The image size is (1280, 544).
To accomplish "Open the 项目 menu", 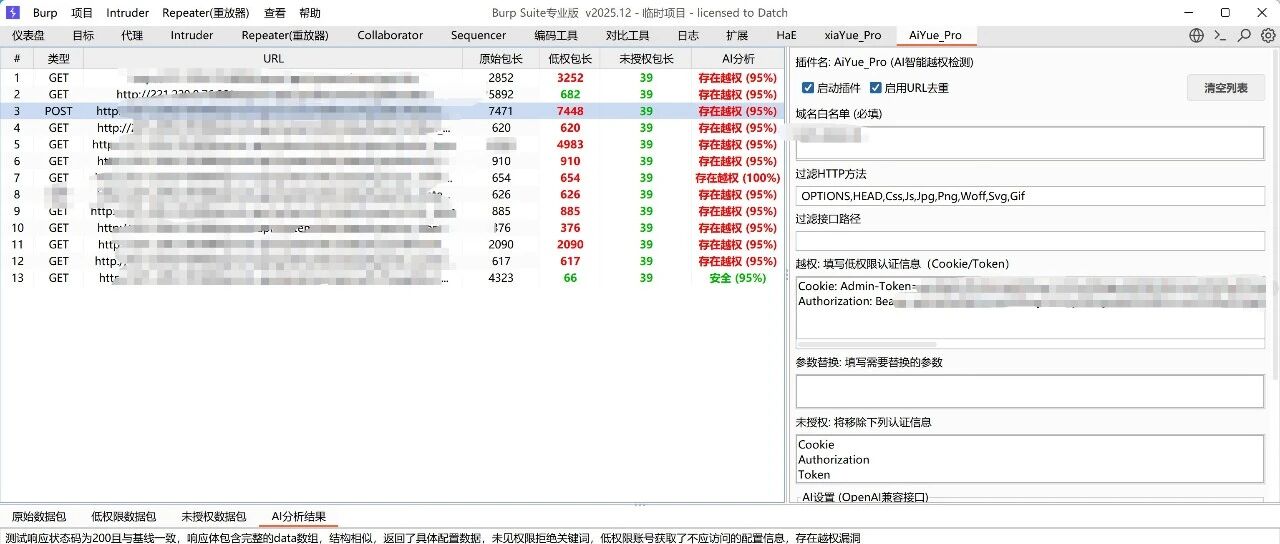I will point(82,13).
